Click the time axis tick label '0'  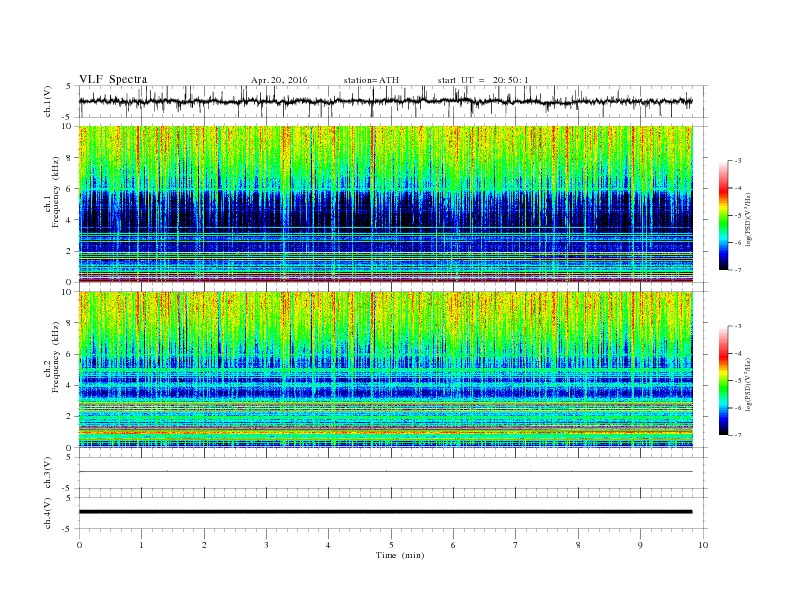[79, 545]
